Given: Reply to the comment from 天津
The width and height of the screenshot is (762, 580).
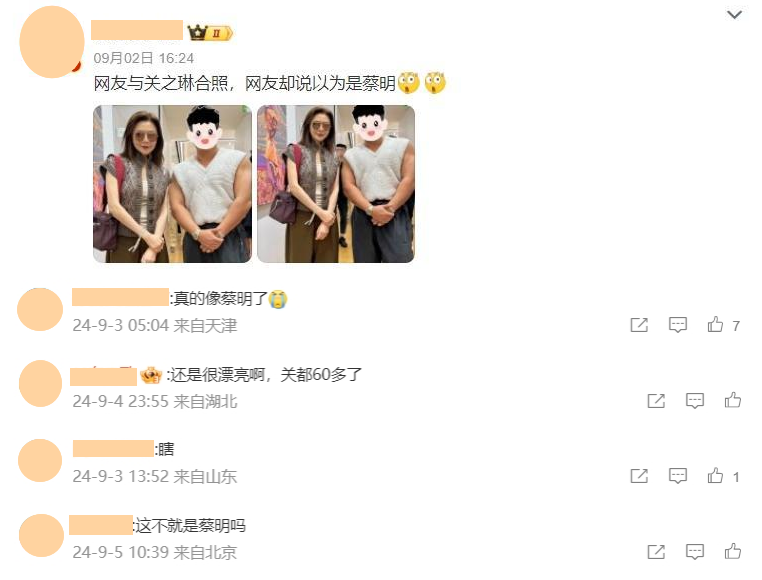Looking at the screenshot, I should [x=677, y=325].
